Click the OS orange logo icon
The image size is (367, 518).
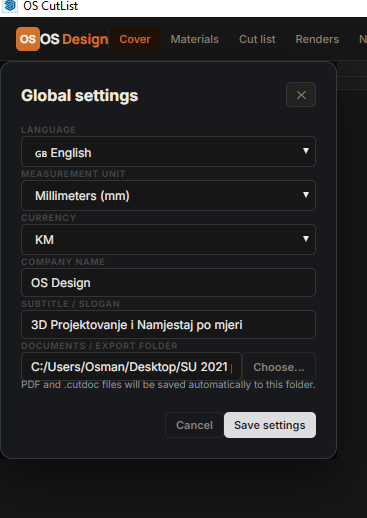pyautogui.click(x=28, y=39)
